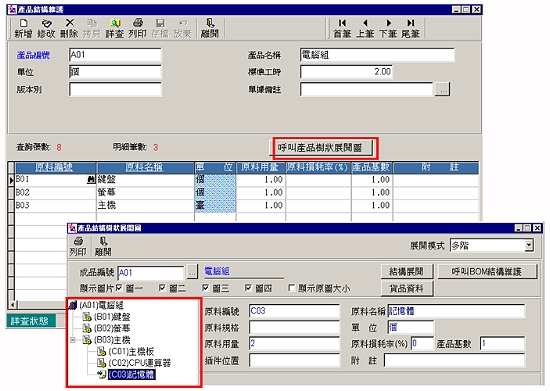550x391 pixels.
Task: Click the 產品基數 field in tree window
Action: point(502,344)
